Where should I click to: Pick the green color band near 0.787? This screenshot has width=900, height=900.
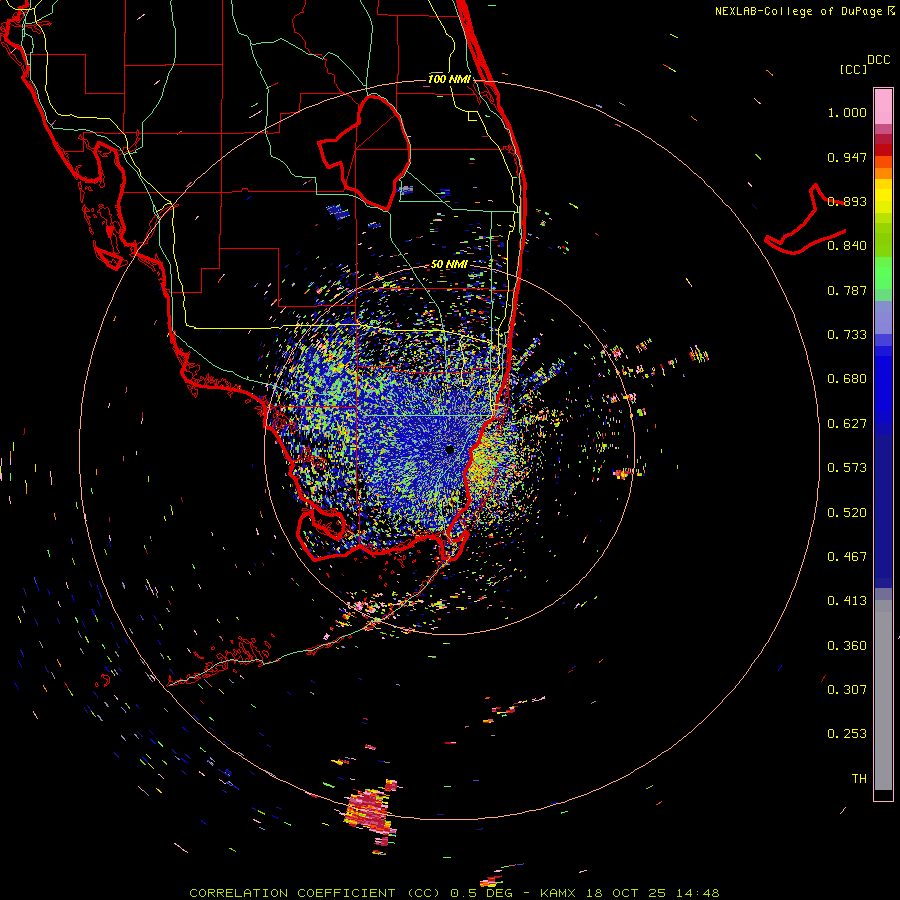click(x=883, y=278)
